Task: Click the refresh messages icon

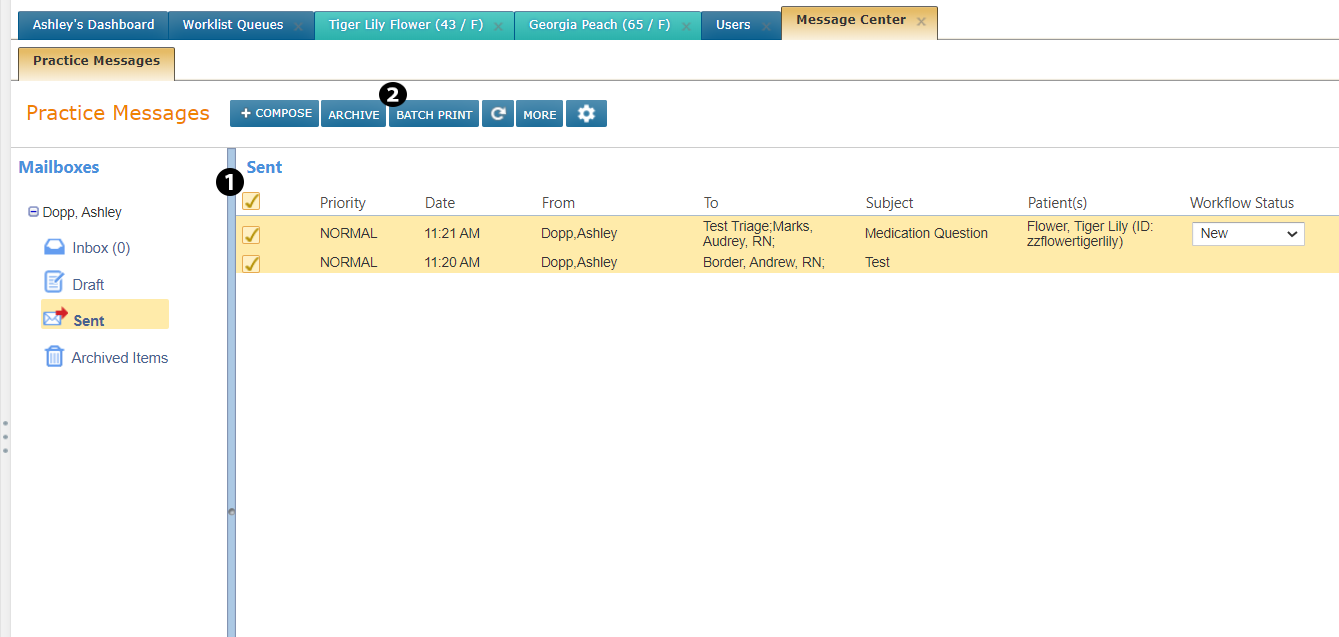Action: 498,114
